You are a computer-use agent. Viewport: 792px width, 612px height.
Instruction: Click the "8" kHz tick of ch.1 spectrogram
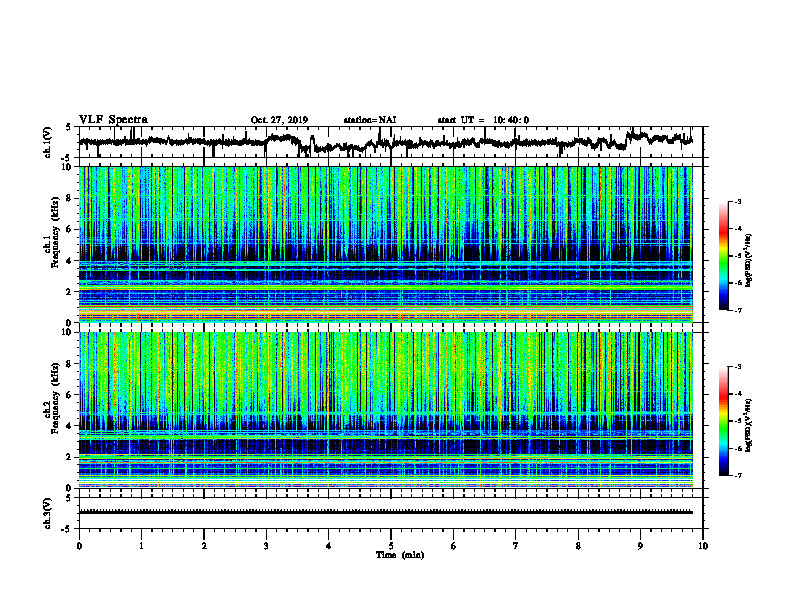click(70, 198)
